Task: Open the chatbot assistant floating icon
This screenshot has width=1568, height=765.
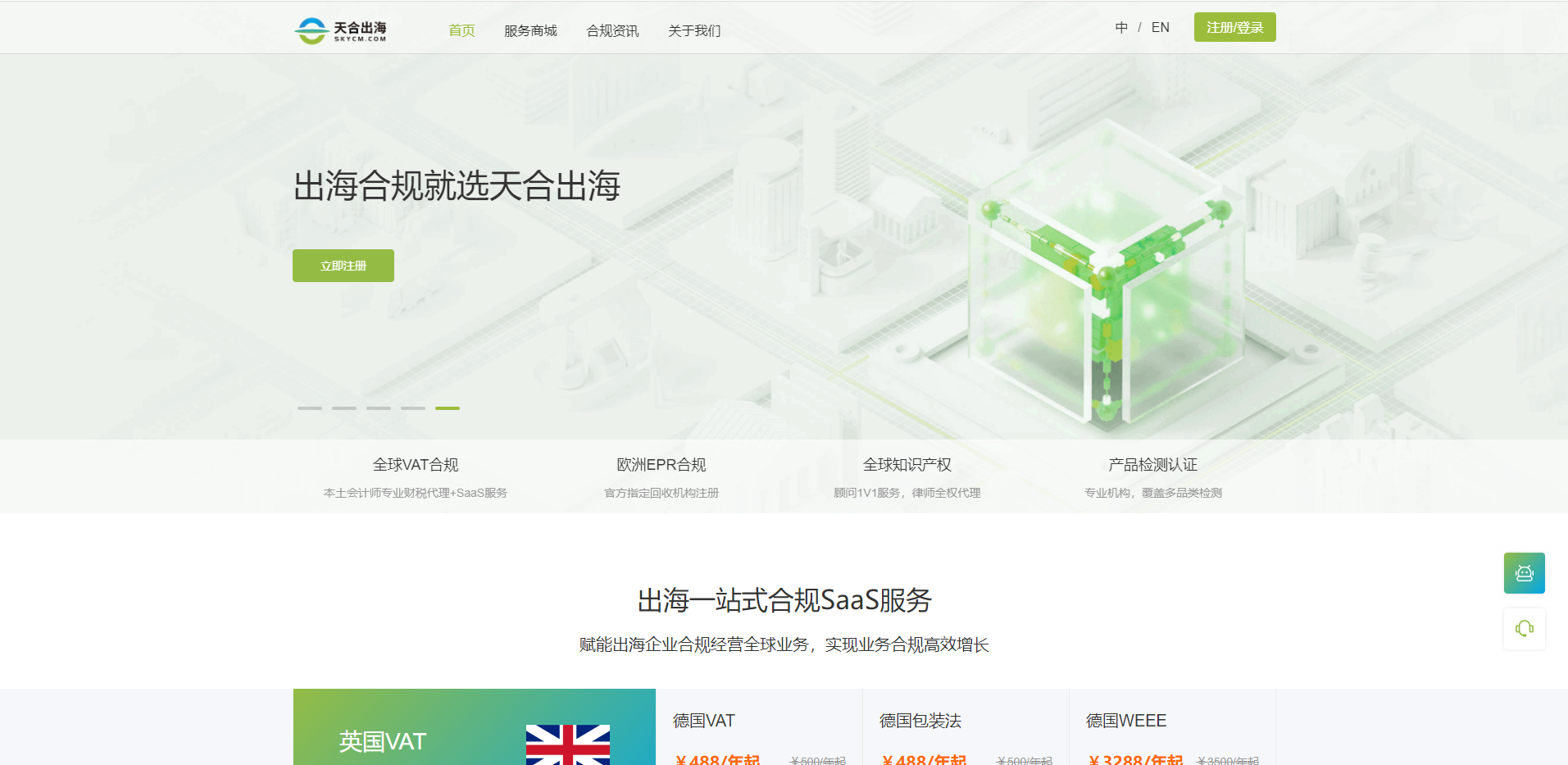Action: coord(1523,572)
